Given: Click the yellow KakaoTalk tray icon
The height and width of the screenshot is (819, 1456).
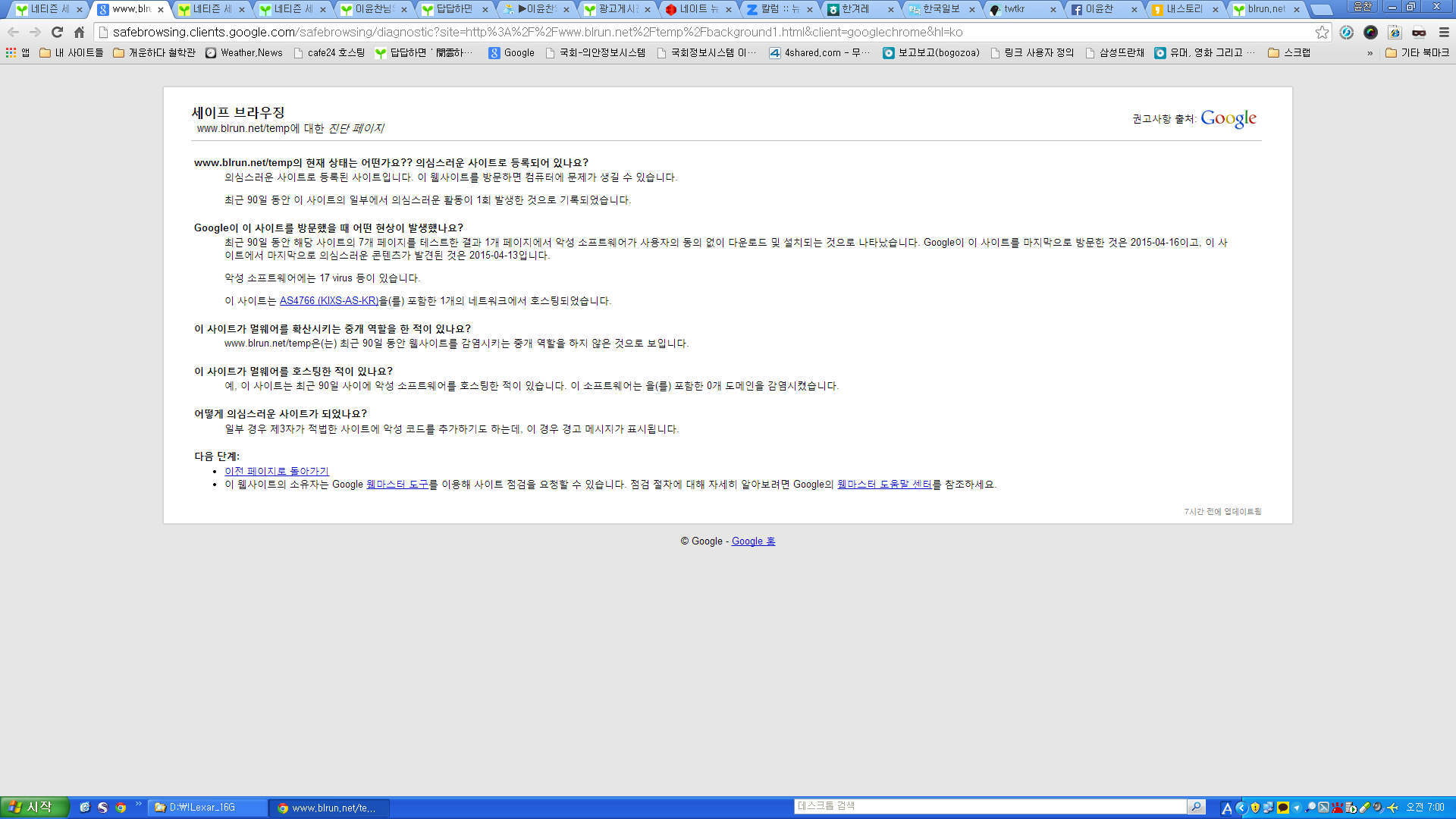Looking at the screenshot, I should click(1283, 808).
